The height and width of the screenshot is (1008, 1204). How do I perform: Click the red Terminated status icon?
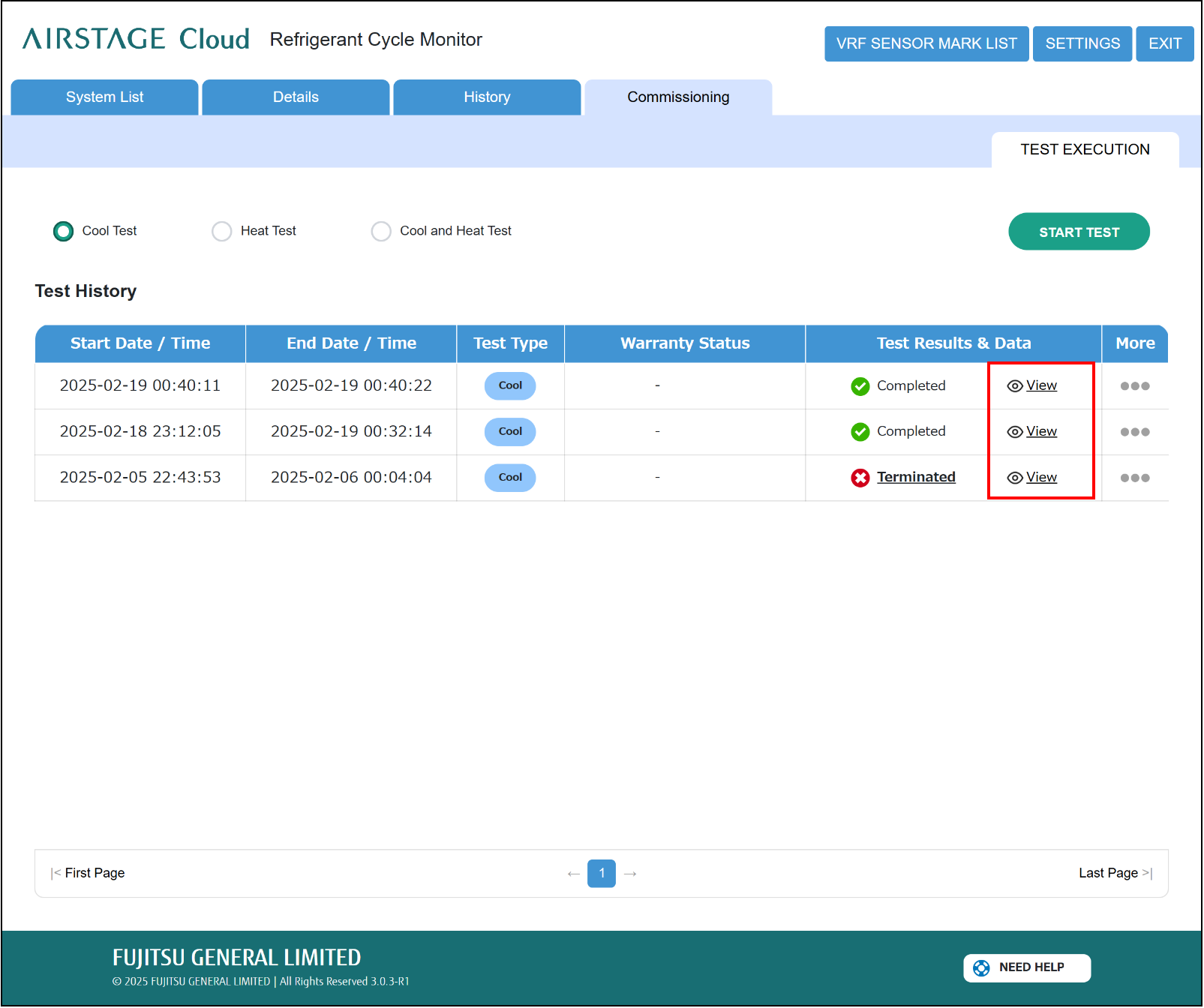pyautogui.click(x=860, y=478)
